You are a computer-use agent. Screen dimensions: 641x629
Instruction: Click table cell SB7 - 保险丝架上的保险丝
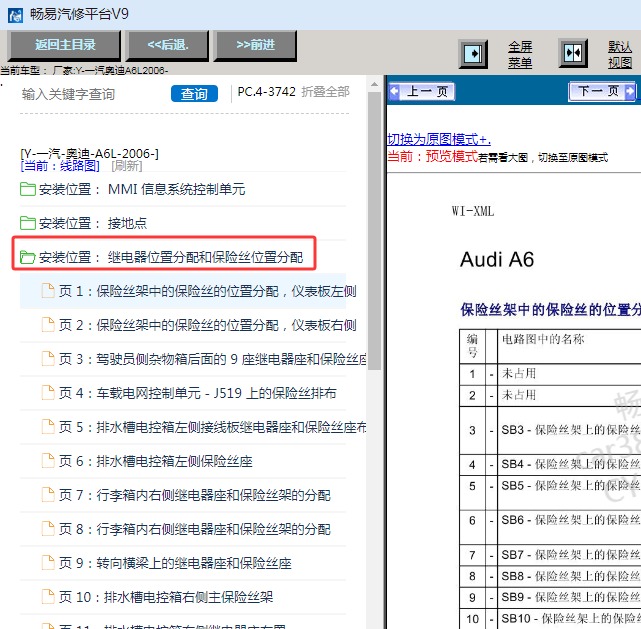[x=570, y=555]
